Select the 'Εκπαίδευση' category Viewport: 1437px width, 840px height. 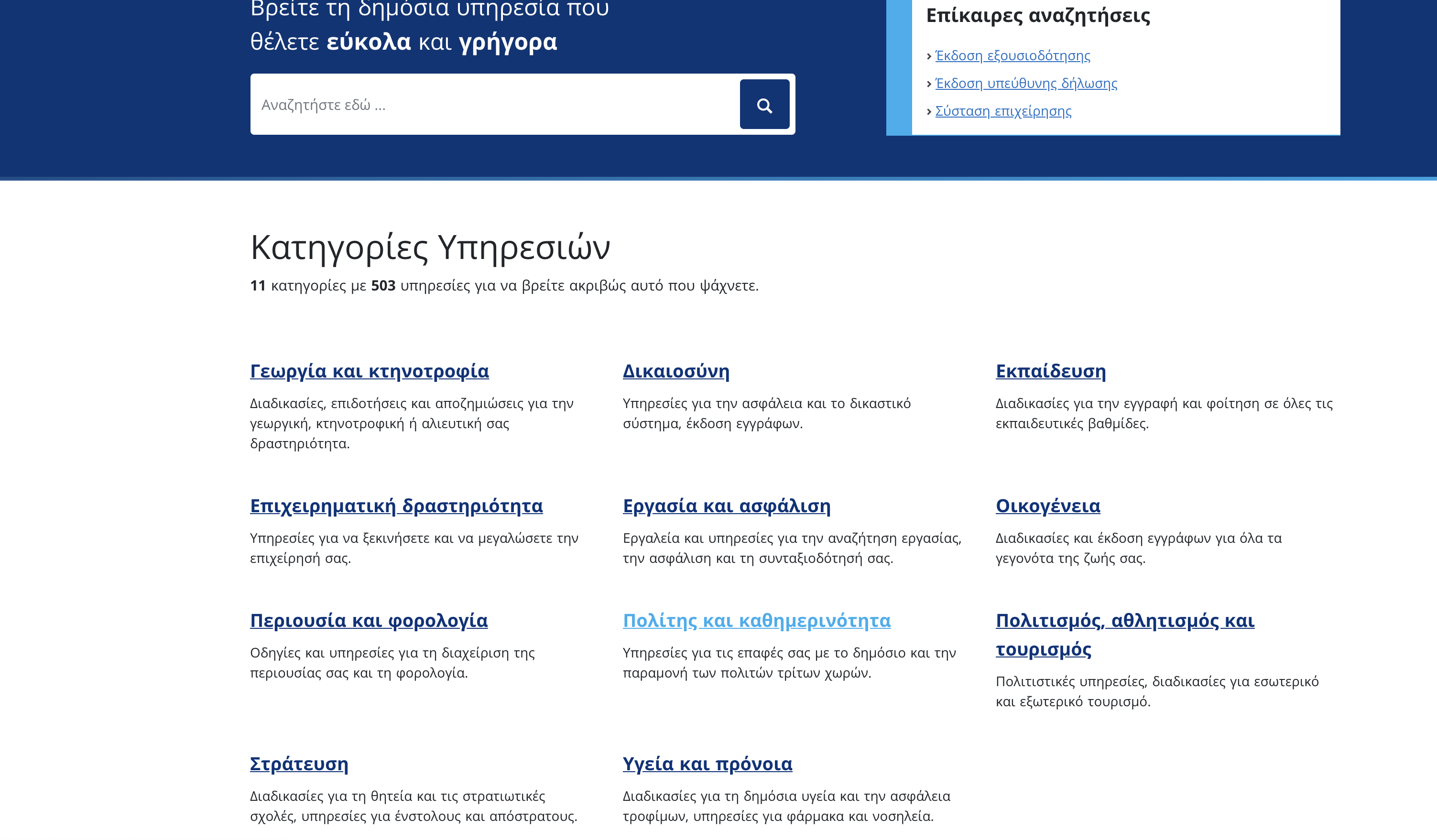pos(1050,371)
